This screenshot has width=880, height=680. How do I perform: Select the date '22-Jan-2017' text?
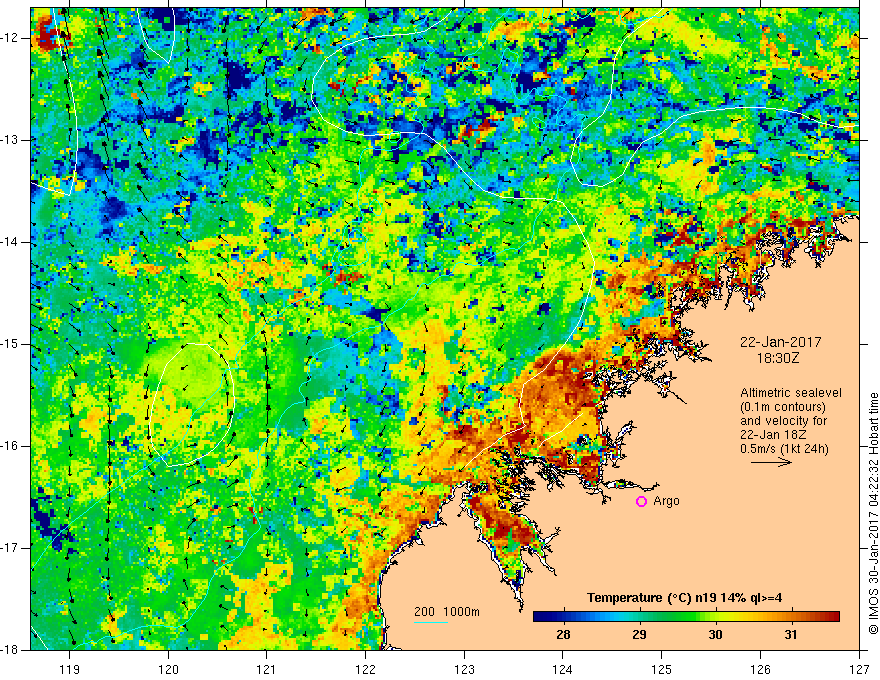pyautogui.click(x=781, y=342)
